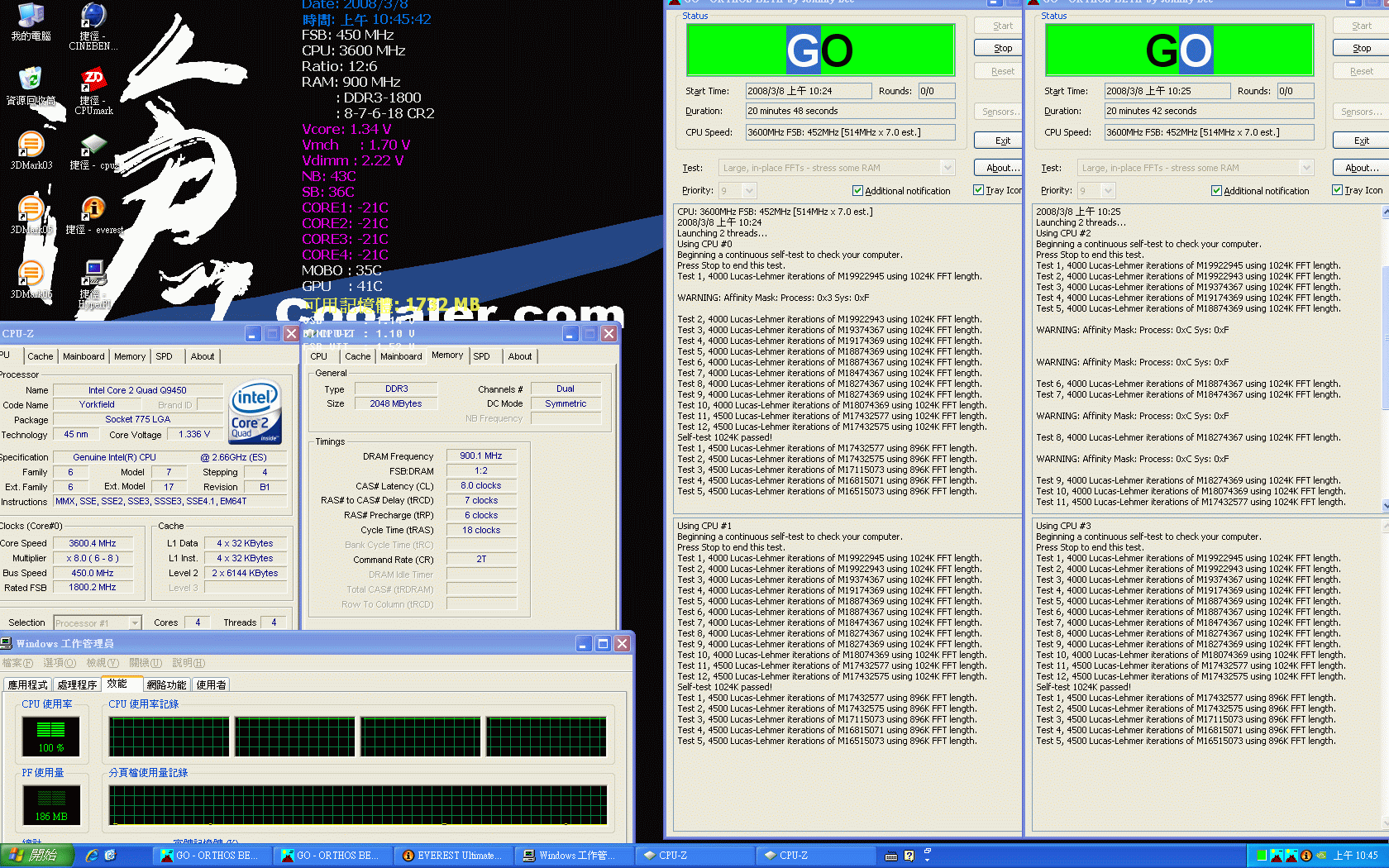Click Stop in the 10:25 ORTHOS window
This screenshot has width=1389, height=868.
(x=1361, y=48)
